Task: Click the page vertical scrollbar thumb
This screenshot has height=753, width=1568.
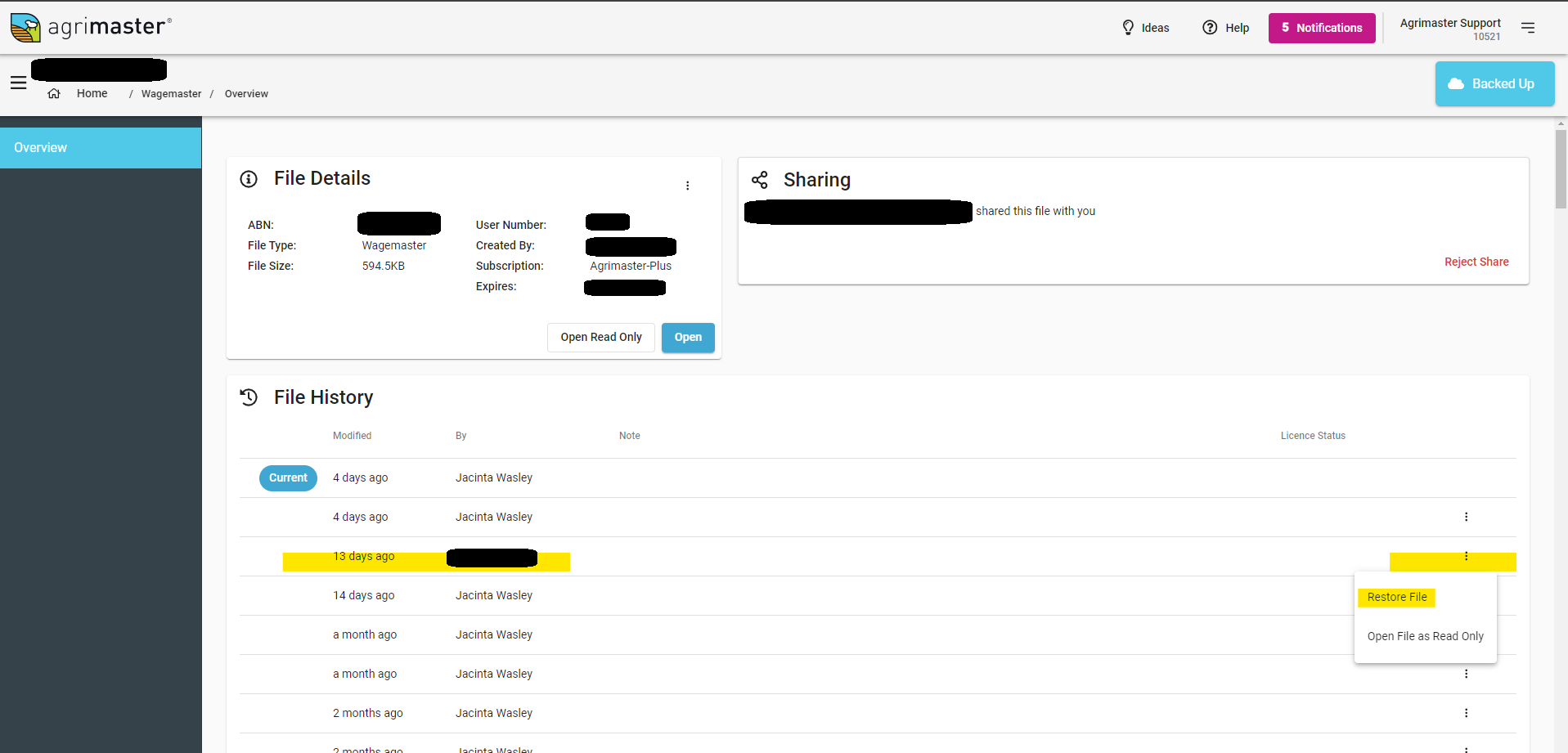Action: [x=1561, y=169]
